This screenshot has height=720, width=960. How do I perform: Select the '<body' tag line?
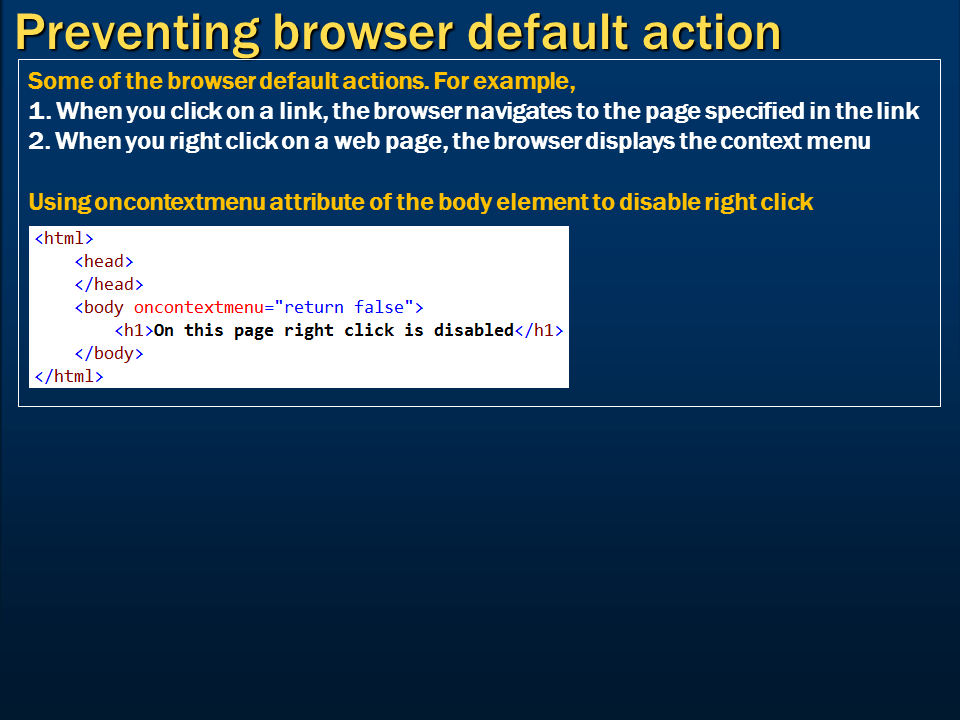pos(96,307)
